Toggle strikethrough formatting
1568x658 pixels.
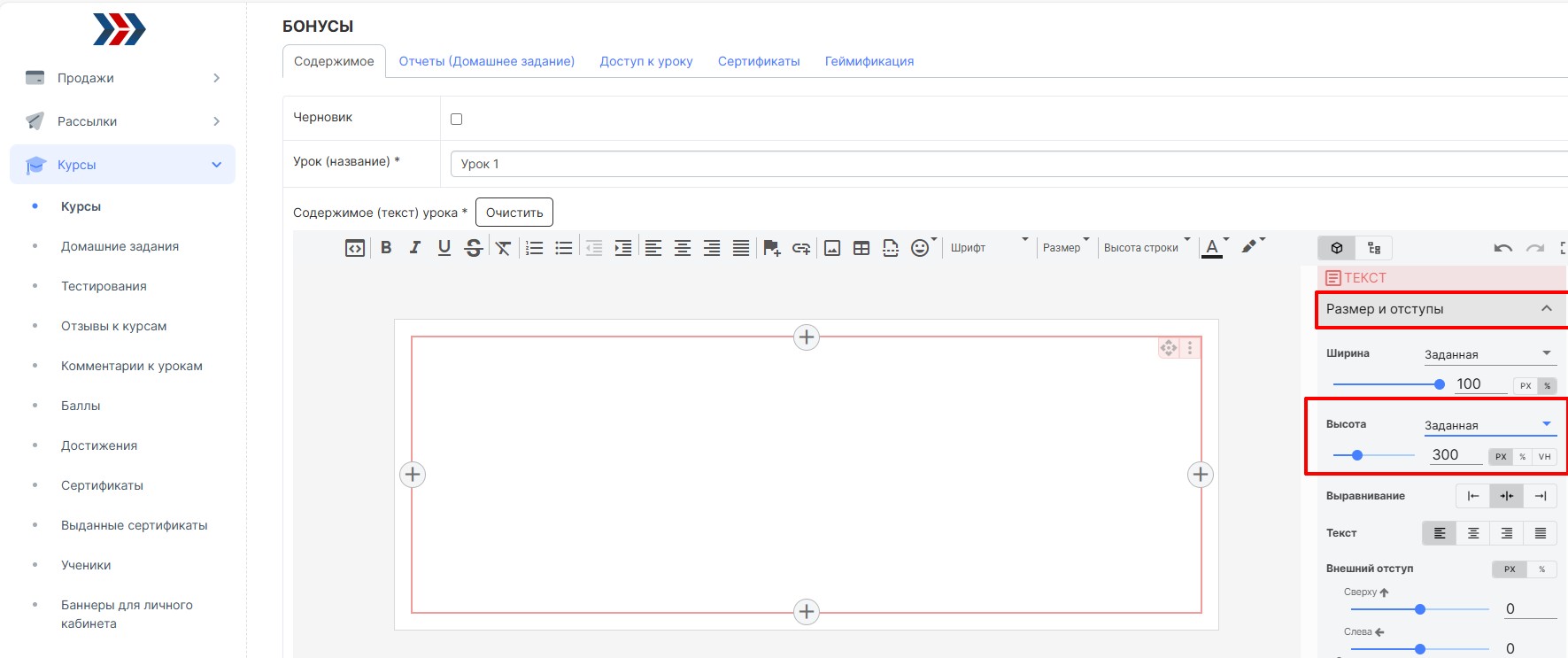coord(474,248)
